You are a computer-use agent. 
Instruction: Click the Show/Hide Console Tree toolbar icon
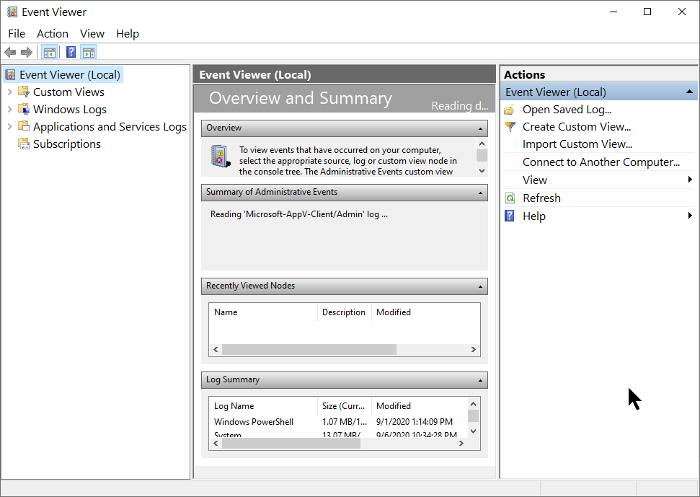[x=49, y=52]
